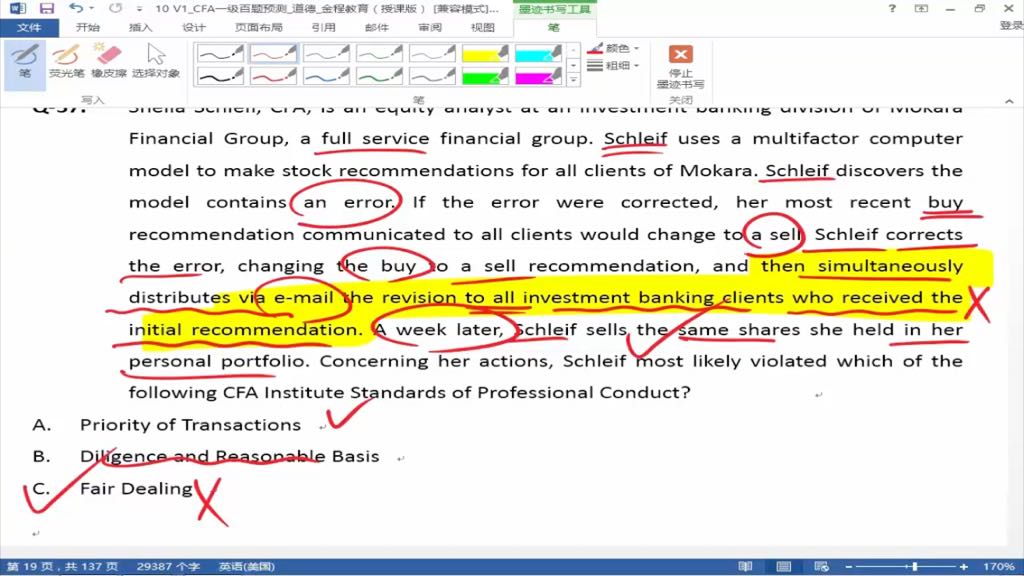The width and height of the screenshot is (1024, 576).
Task: Open the ink Color (颜色) dropdown
Action: click(614, 48)
